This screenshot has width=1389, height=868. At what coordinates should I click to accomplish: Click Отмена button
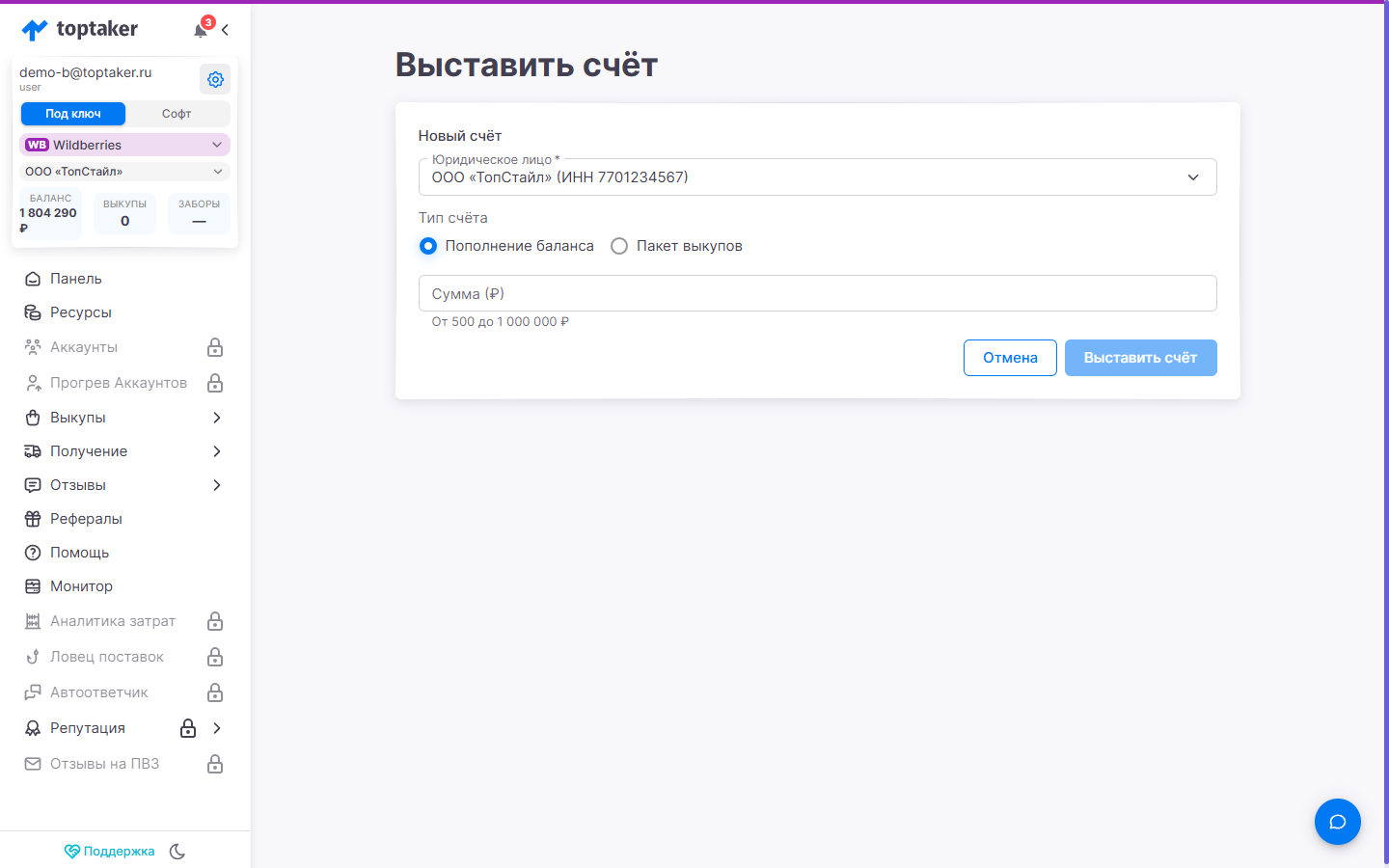click(x=1010, y=358)
